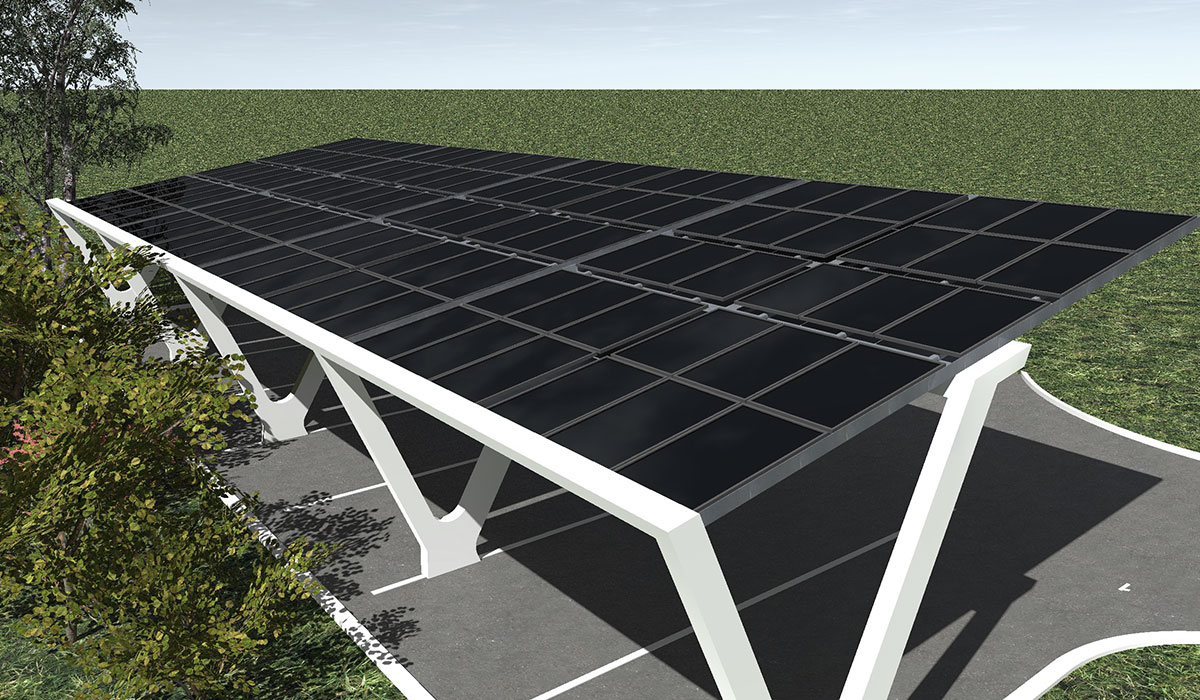Screen dimensions: 1200x700
Task: Click the solar panel nearest the front corner
Action: [x=720, y=460]
